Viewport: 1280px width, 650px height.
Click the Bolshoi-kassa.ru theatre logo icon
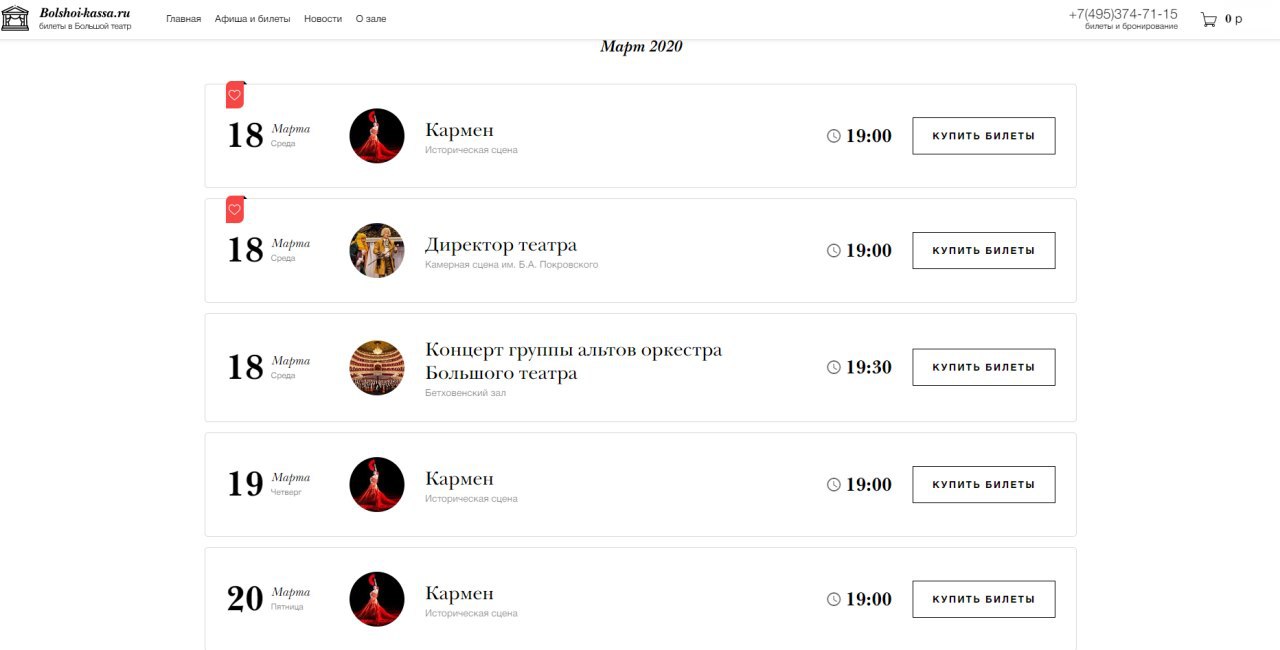[x=15, y=18]
